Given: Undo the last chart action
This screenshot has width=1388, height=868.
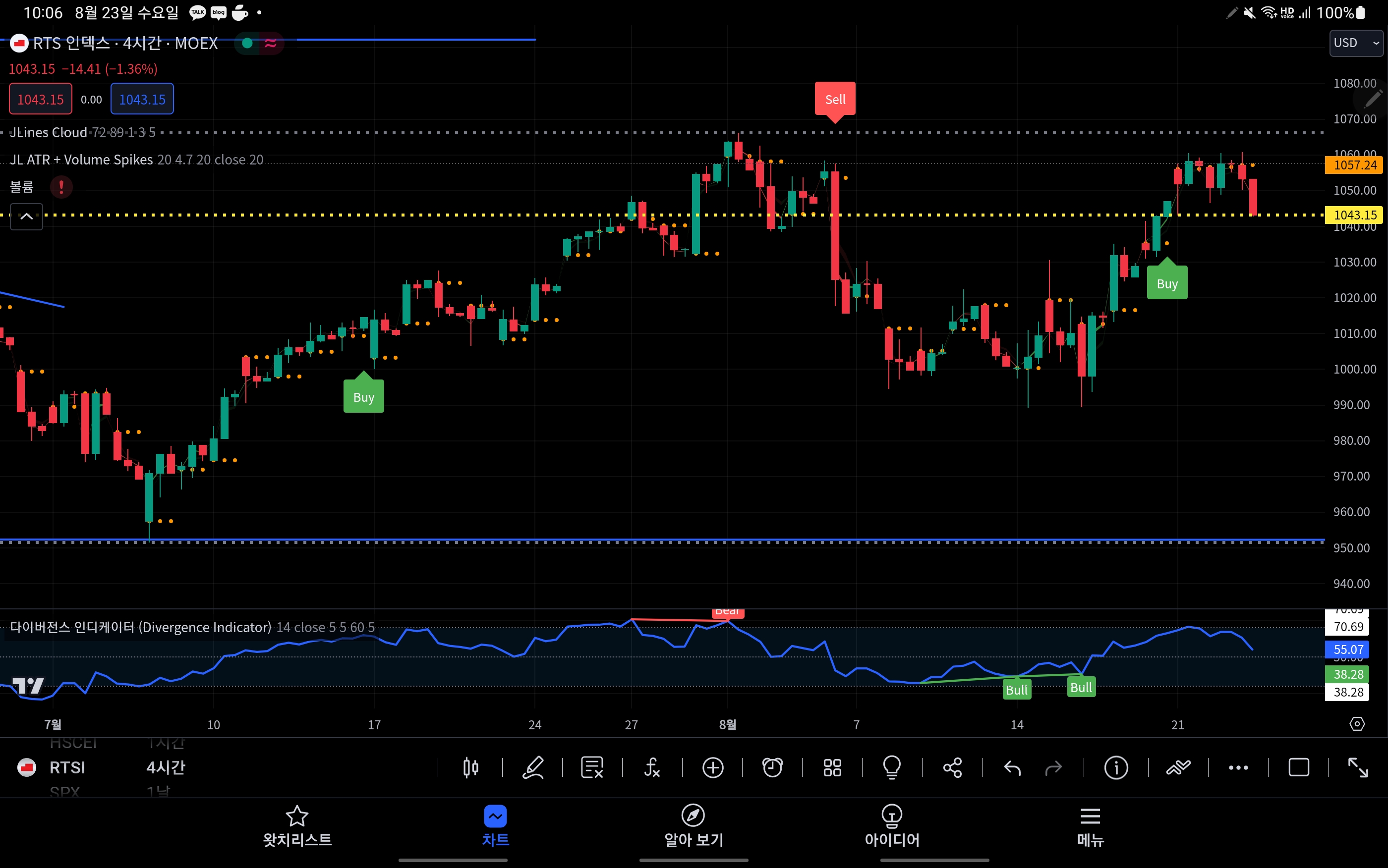Looking at the screenshot, I should pyautogui.click(x=1012, y=767).
